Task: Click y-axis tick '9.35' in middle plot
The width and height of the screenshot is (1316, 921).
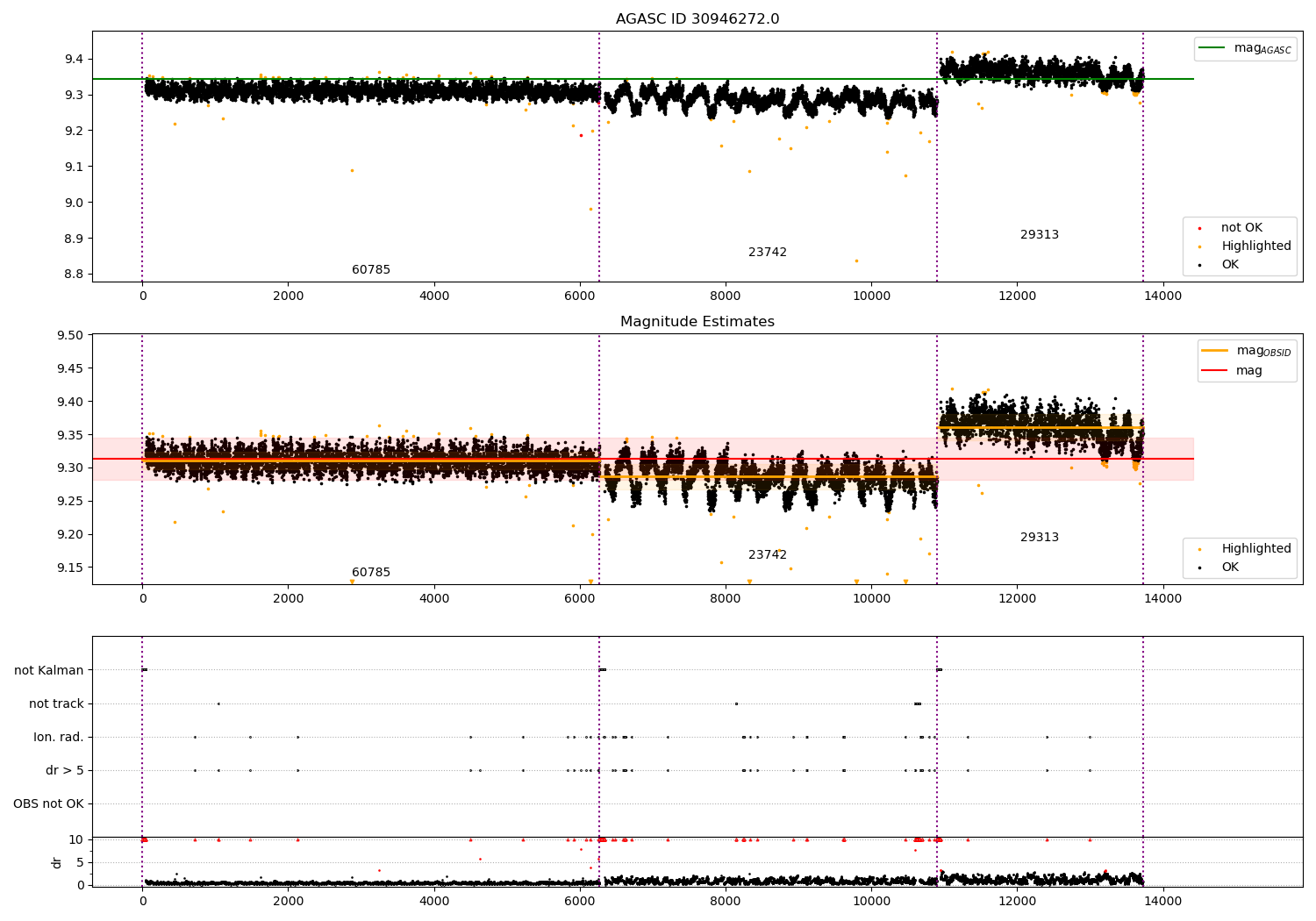Action: click(70, 435)
